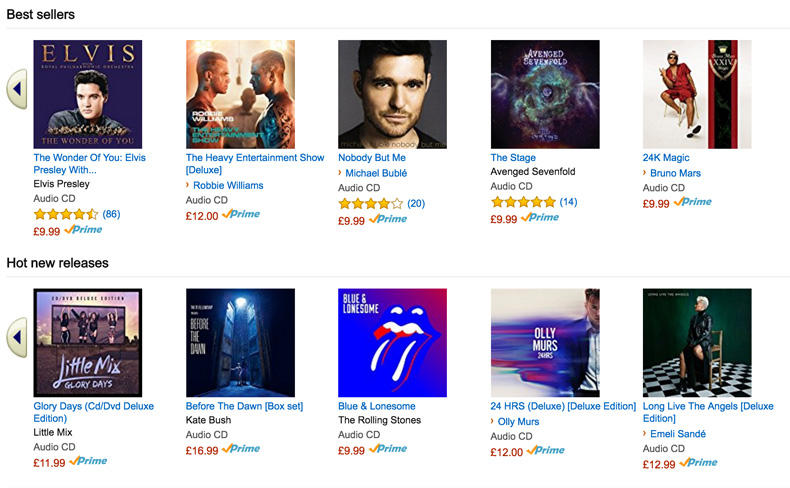This screenshot has width=790, height=488.
Task: Click the Hot new releases left arrow
Action: pos(16,337)
